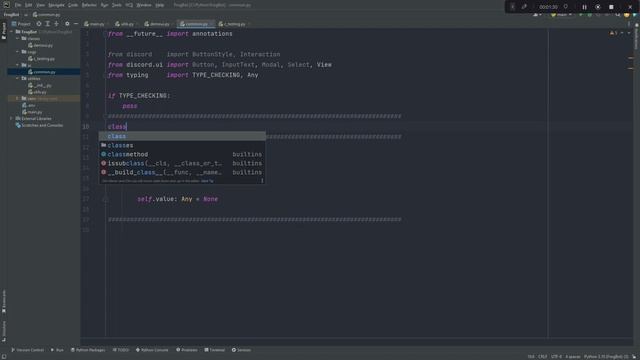Collapse the FrogBot root project node
This screenshot has height=360, width=640.
[12, 31]
